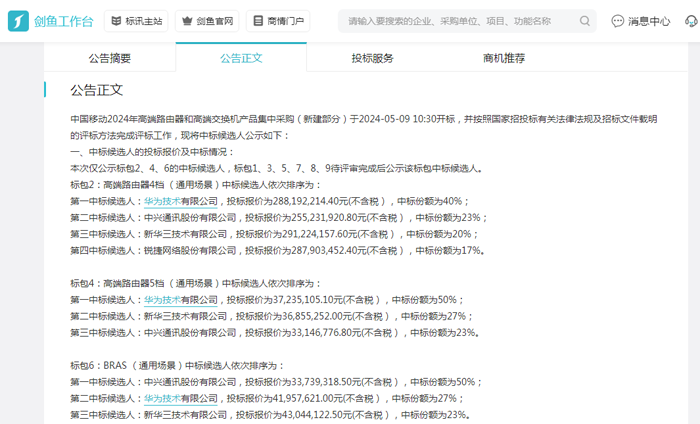Click the 标包4 高端路由器5档 heading line
The height and width of the screenshot is (424, 700).
pos(181,283)
